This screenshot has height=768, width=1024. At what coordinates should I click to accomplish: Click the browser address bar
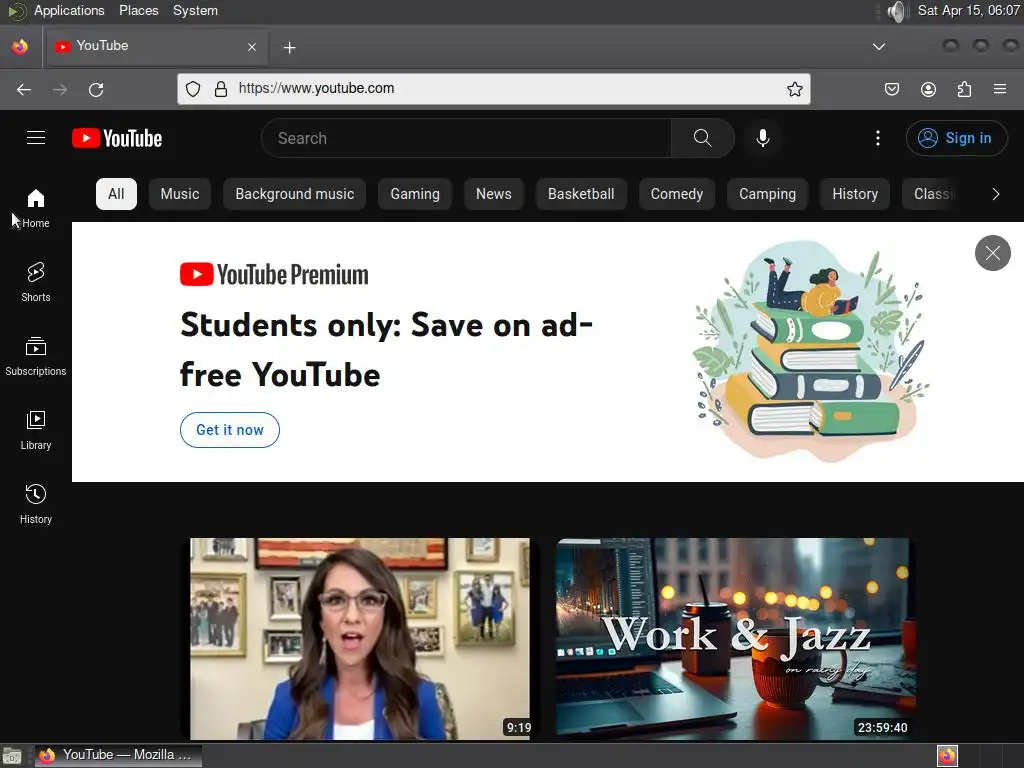(494, 89)
